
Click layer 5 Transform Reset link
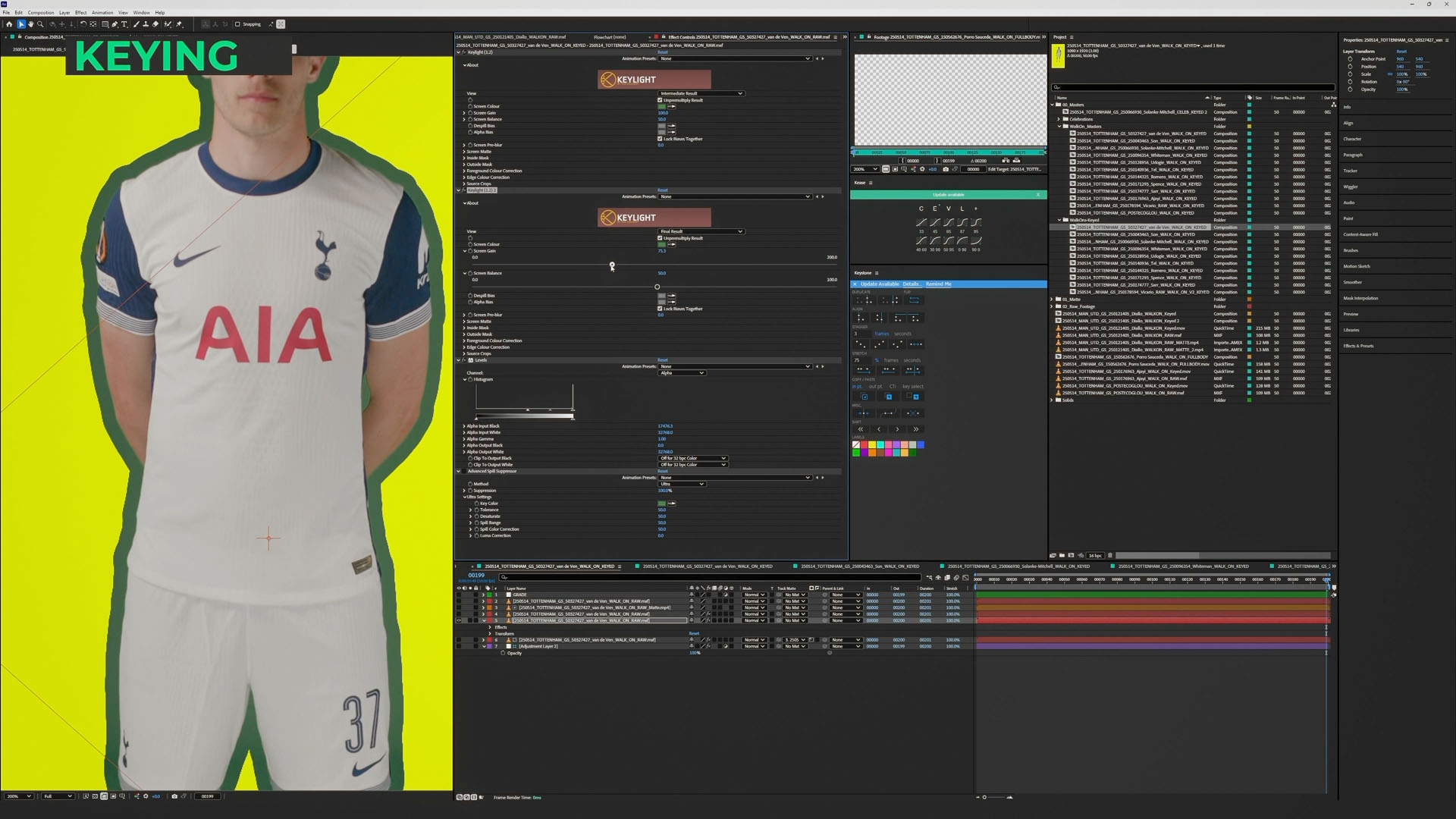coord(694,633)
